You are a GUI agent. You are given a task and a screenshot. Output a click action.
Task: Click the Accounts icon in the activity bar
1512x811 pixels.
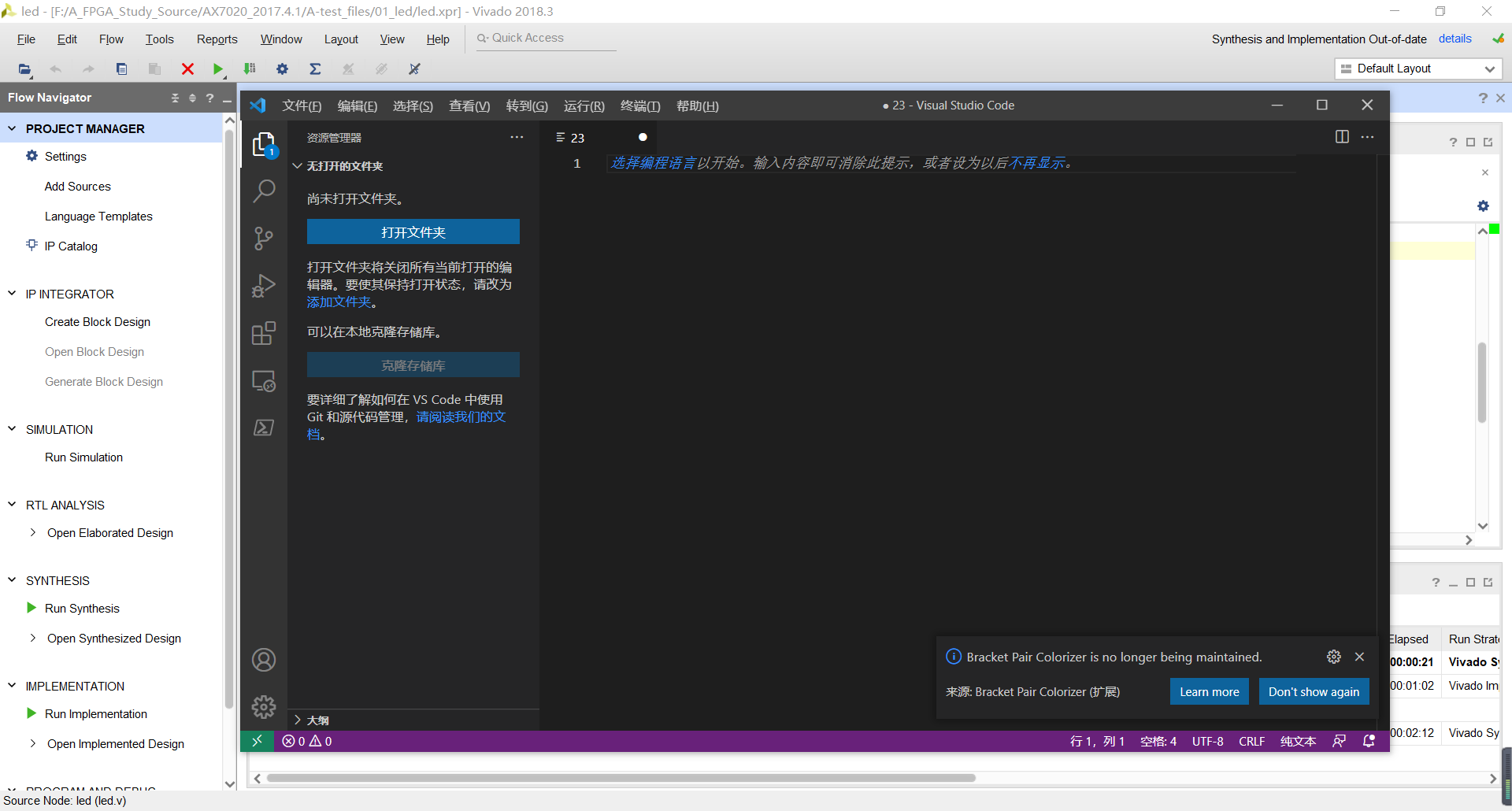click(x=263, y=660)
